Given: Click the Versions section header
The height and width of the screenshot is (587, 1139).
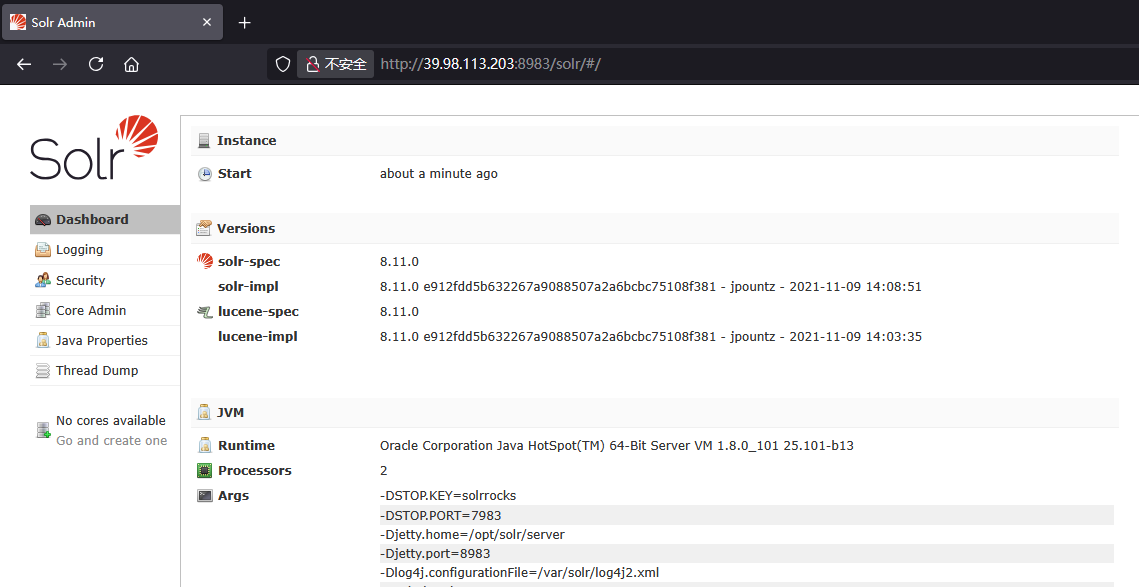Looking at the screenshot, I should pyautogui.click(x=654, y=228).
